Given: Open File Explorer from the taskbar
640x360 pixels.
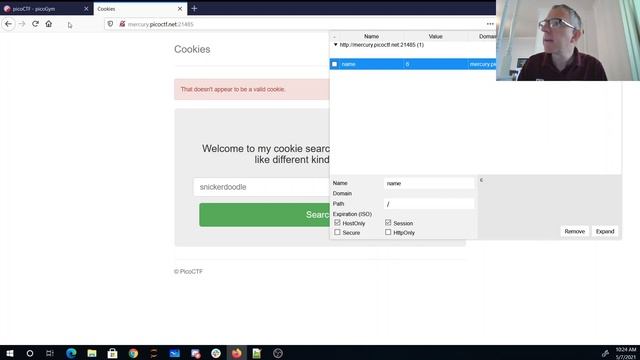Looking at the screenshot, I should 92,353.
